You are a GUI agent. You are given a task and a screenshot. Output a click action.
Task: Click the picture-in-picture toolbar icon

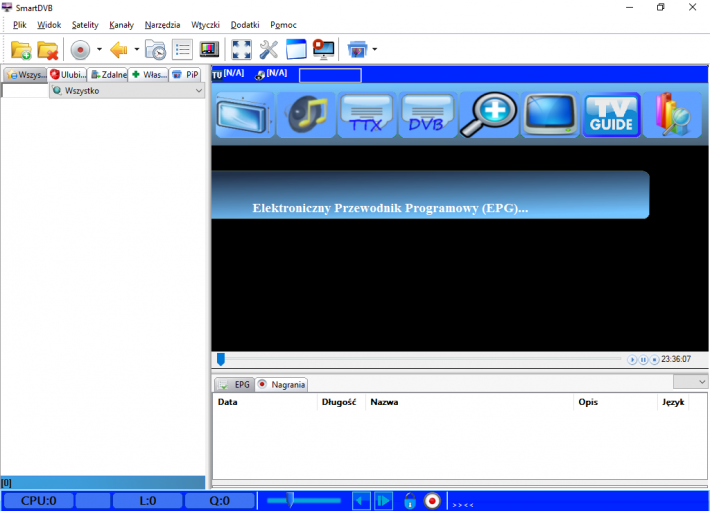coord(357,50)
